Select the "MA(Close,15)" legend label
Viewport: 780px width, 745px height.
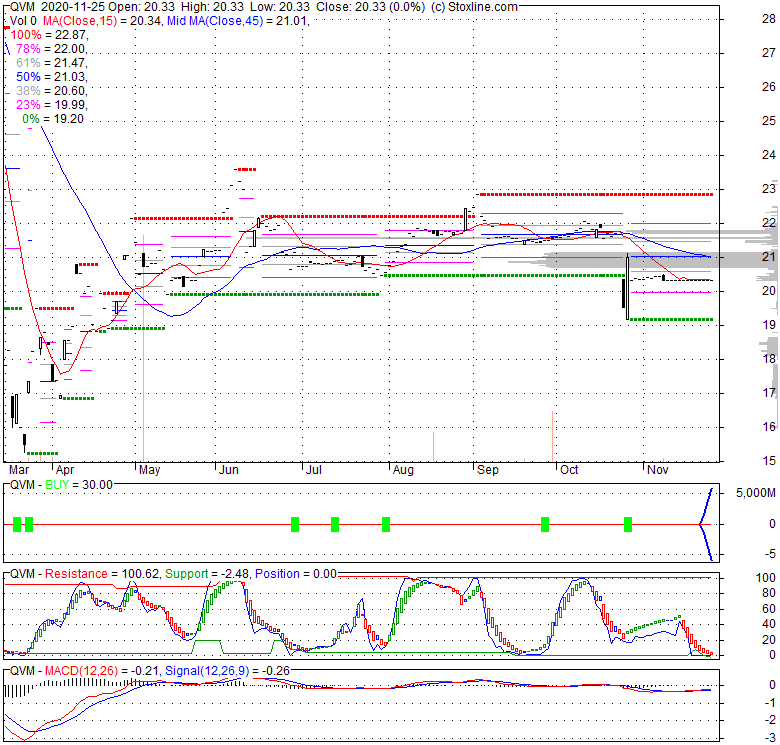pos(80,21)
